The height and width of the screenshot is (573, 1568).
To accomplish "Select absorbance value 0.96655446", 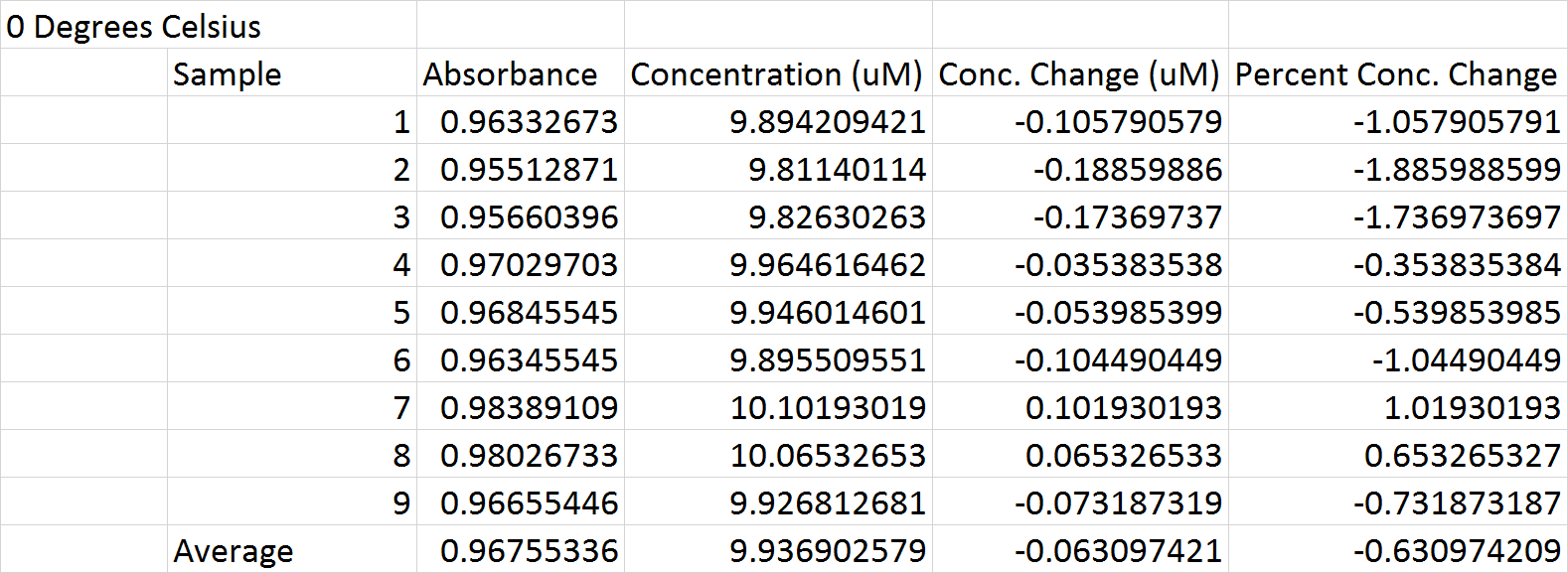I will [x=529, y=502].
